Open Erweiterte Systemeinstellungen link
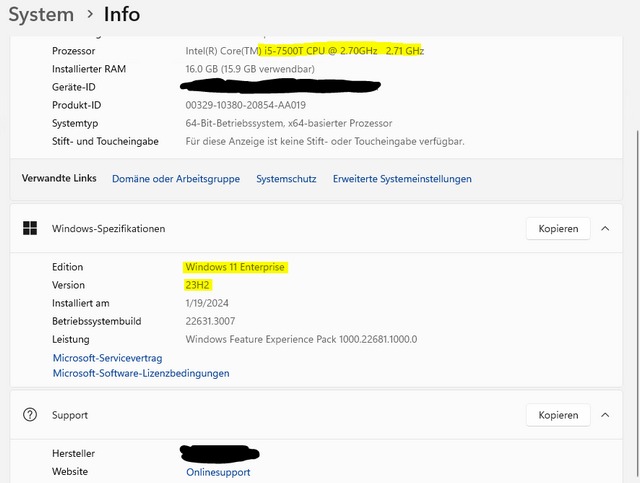Viewport: 640px width, 483px height. [x=402, y=179]
